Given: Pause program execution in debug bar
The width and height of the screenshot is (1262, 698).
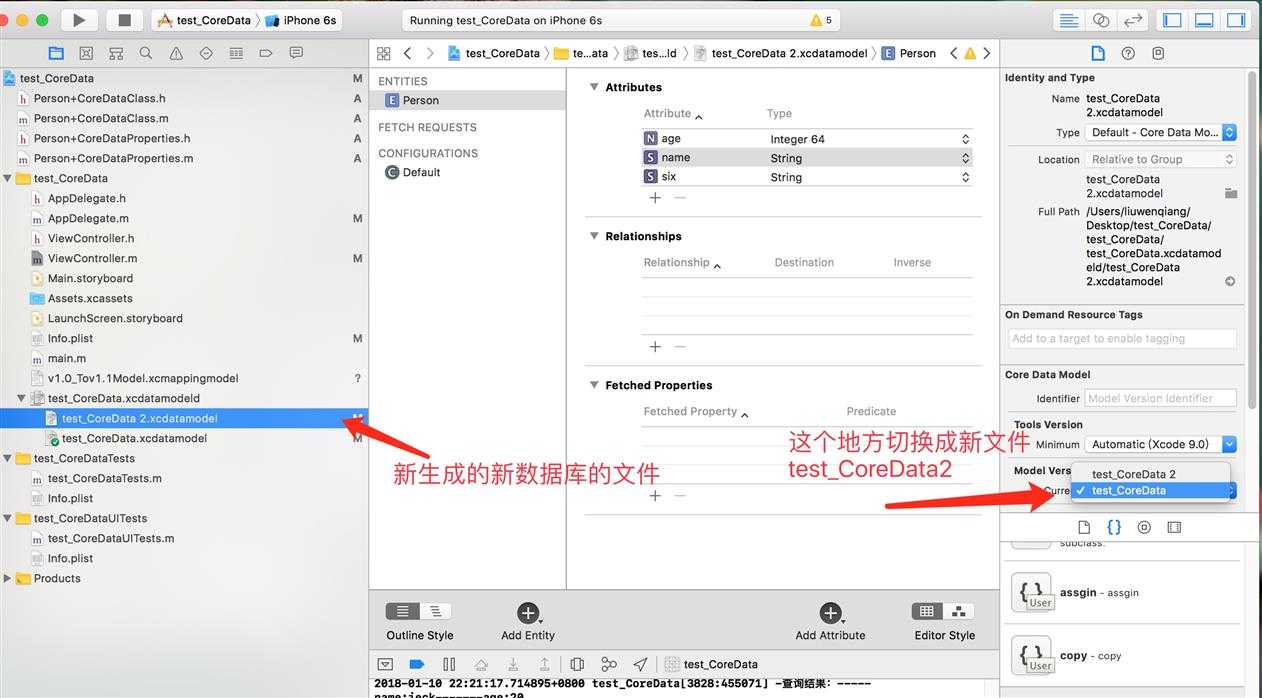Looking at the screenshot, I should tap(449, 664).
